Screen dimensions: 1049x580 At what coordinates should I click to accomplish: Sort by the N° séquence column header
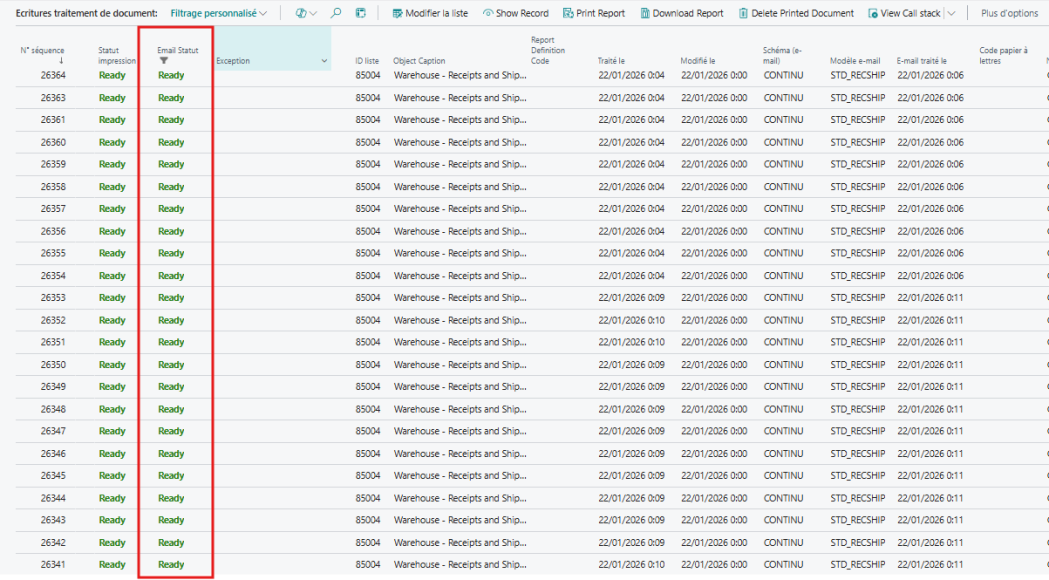point(42,50)
